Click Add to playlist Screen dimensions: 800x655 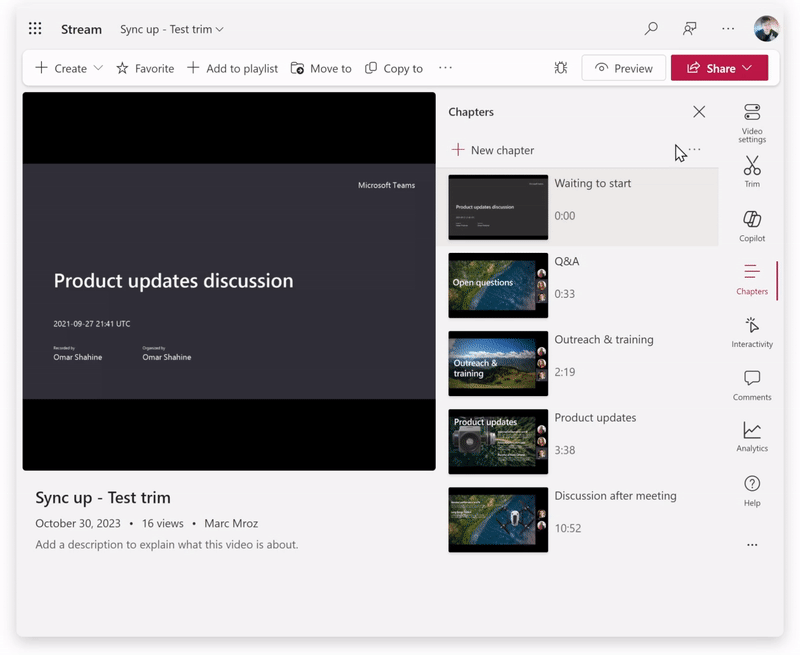point(233,68)
